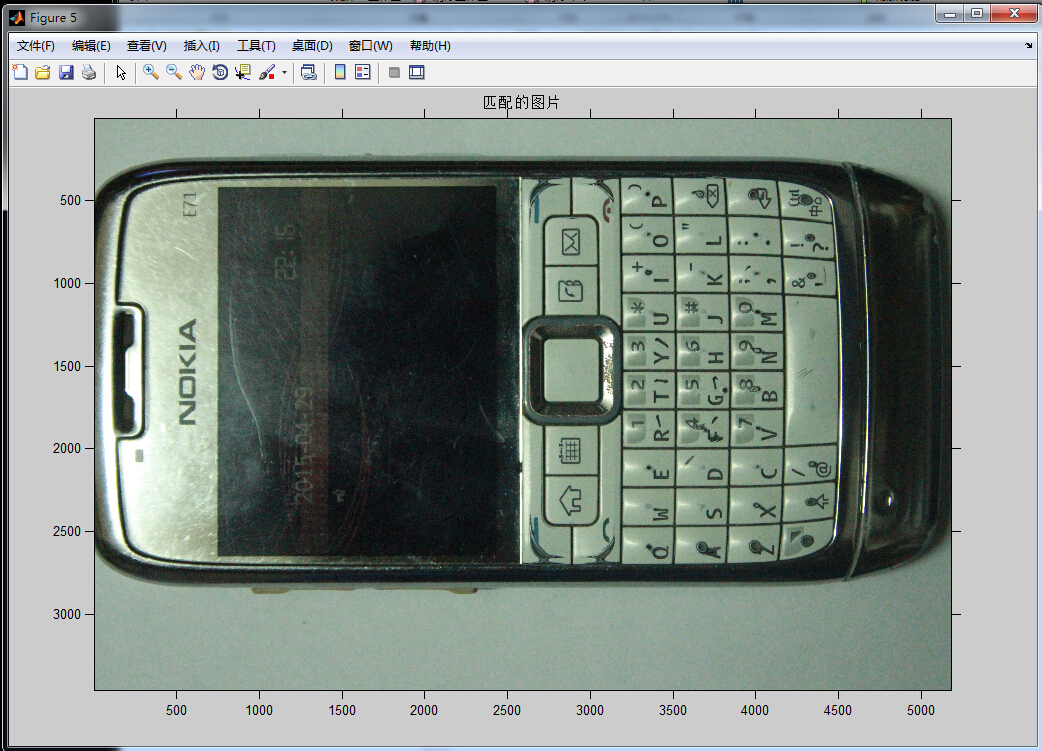
Task: Click the x-axis tick label 5000
Action: coord(921,710)
